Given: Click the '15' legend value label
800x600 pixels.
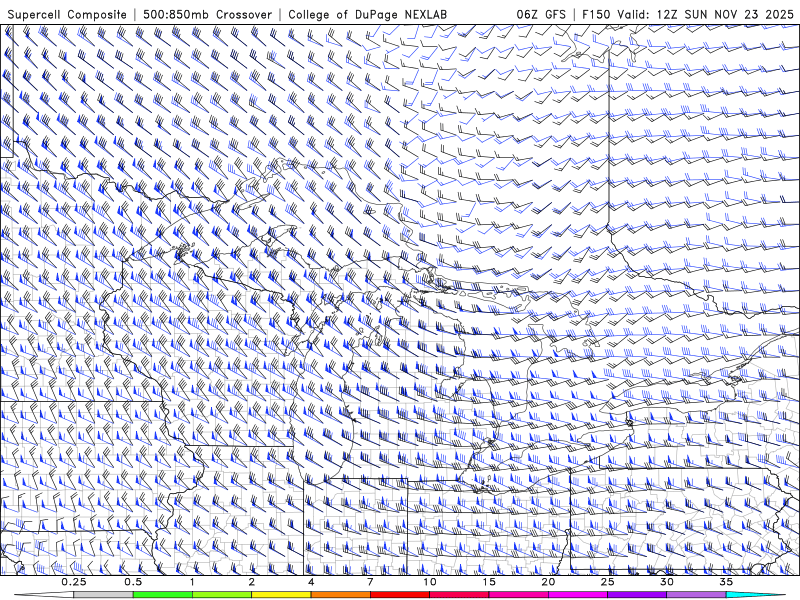Looking at the screenshot, I should click(489, 582).
